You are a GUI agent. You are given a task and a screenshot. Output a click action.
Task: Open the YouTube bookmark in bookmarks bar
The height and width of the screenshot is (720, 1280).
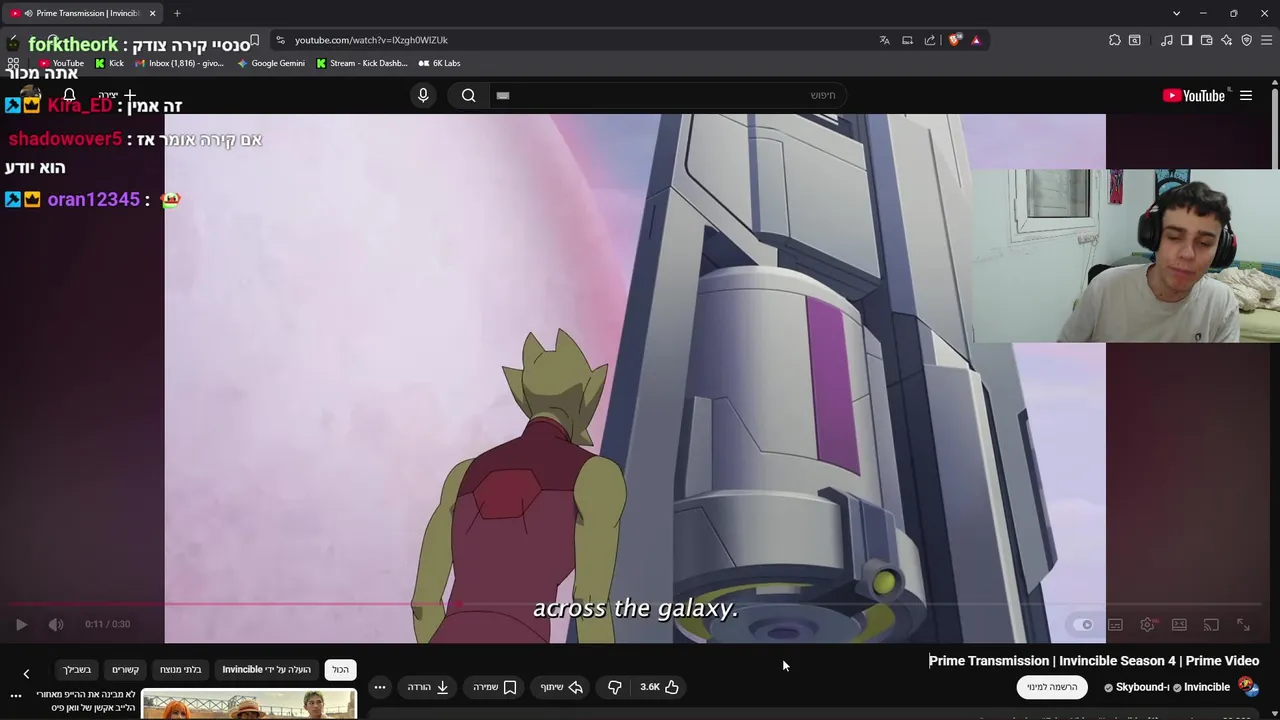(61, 63)
